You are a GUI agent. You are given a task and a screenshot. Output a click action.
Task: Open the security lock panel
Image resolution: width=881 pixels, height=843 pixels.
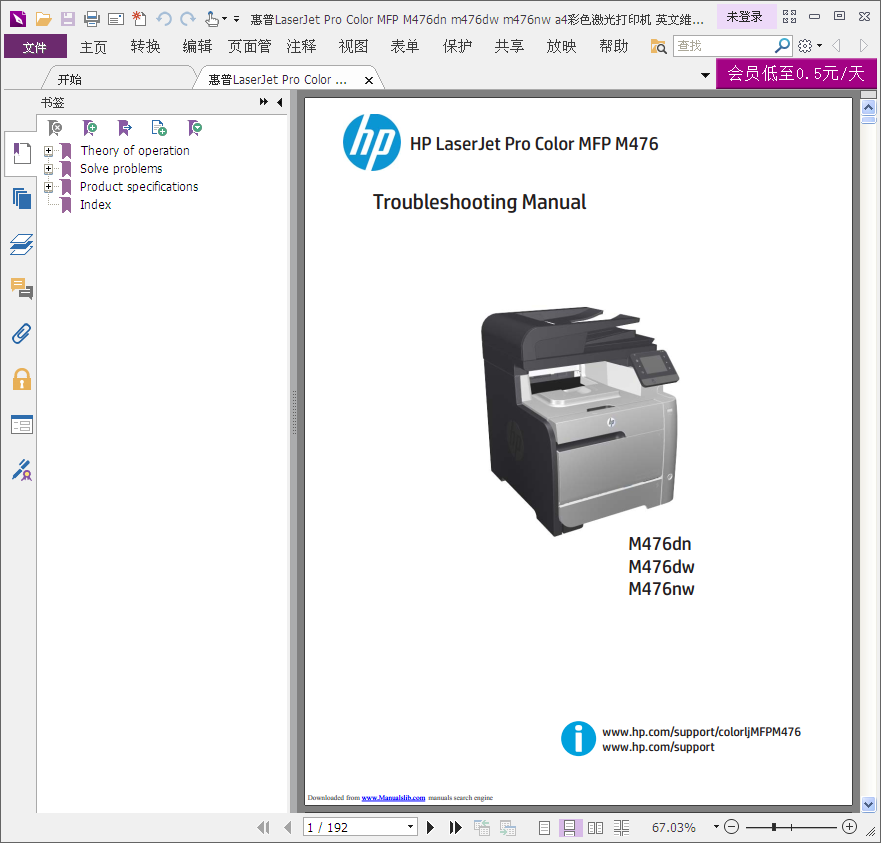21,379
